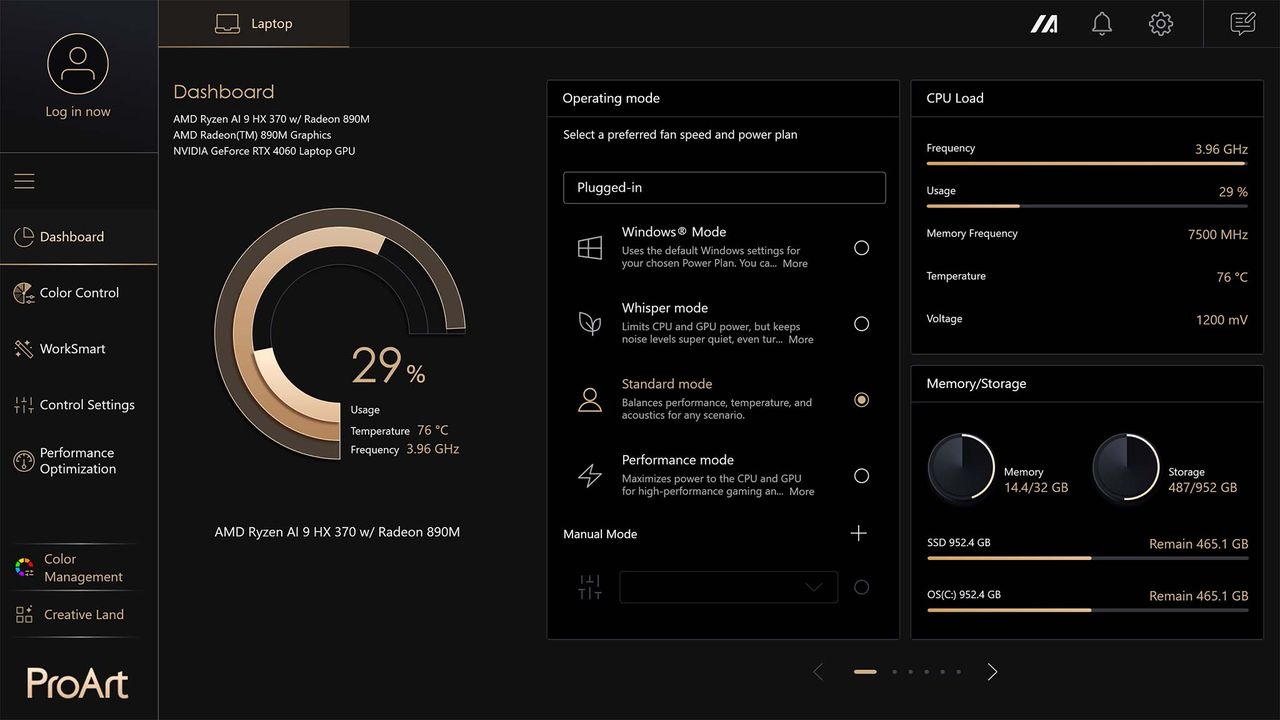Click the Storage circular gauge
Screen dimensions: 1280x720
1125,465
